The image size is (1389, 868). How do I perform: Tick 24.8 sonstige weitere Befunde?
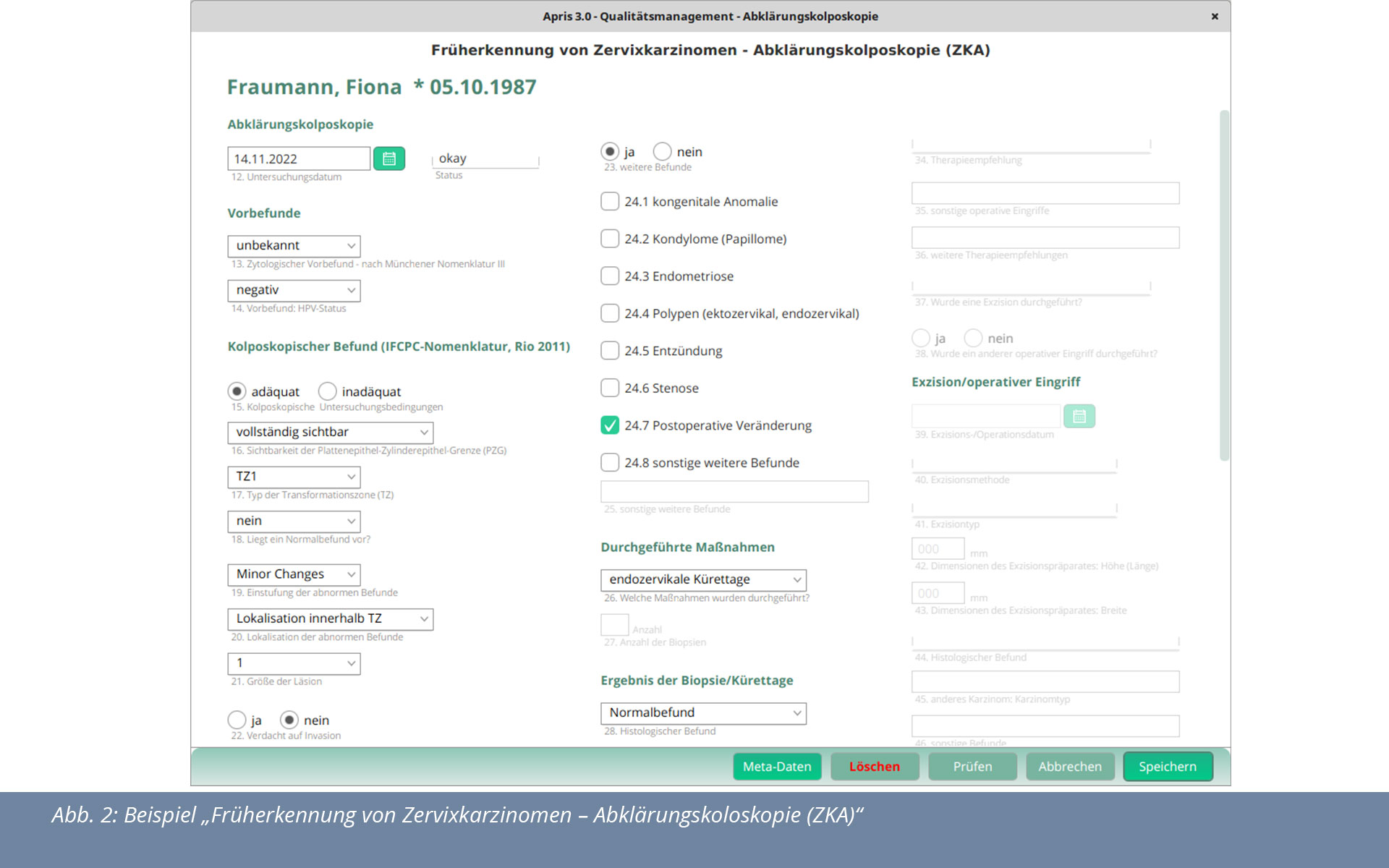(x=610, y=462)
